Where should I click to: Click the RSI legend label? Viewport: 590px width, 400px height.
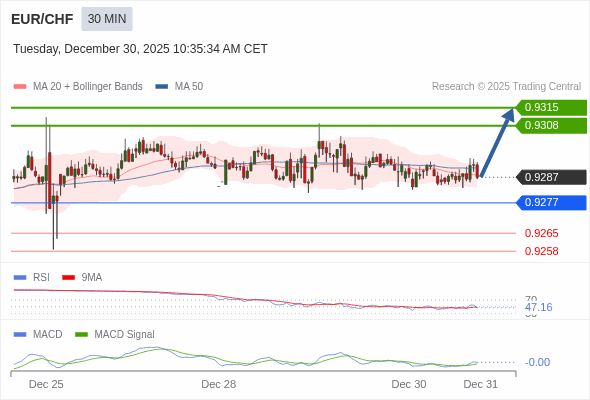click(41, 278)
